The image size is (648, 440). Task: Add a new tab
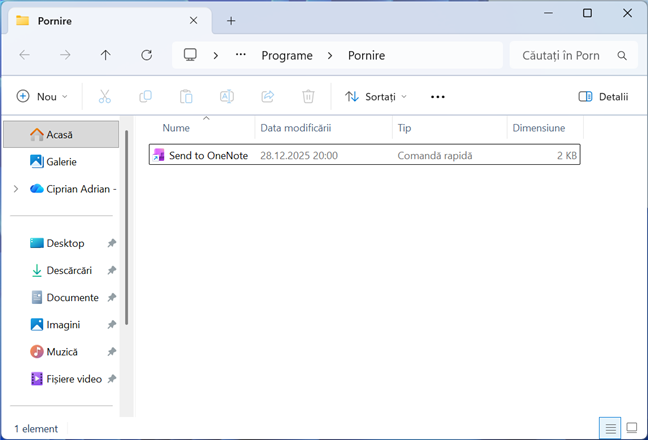coord(231,20)
